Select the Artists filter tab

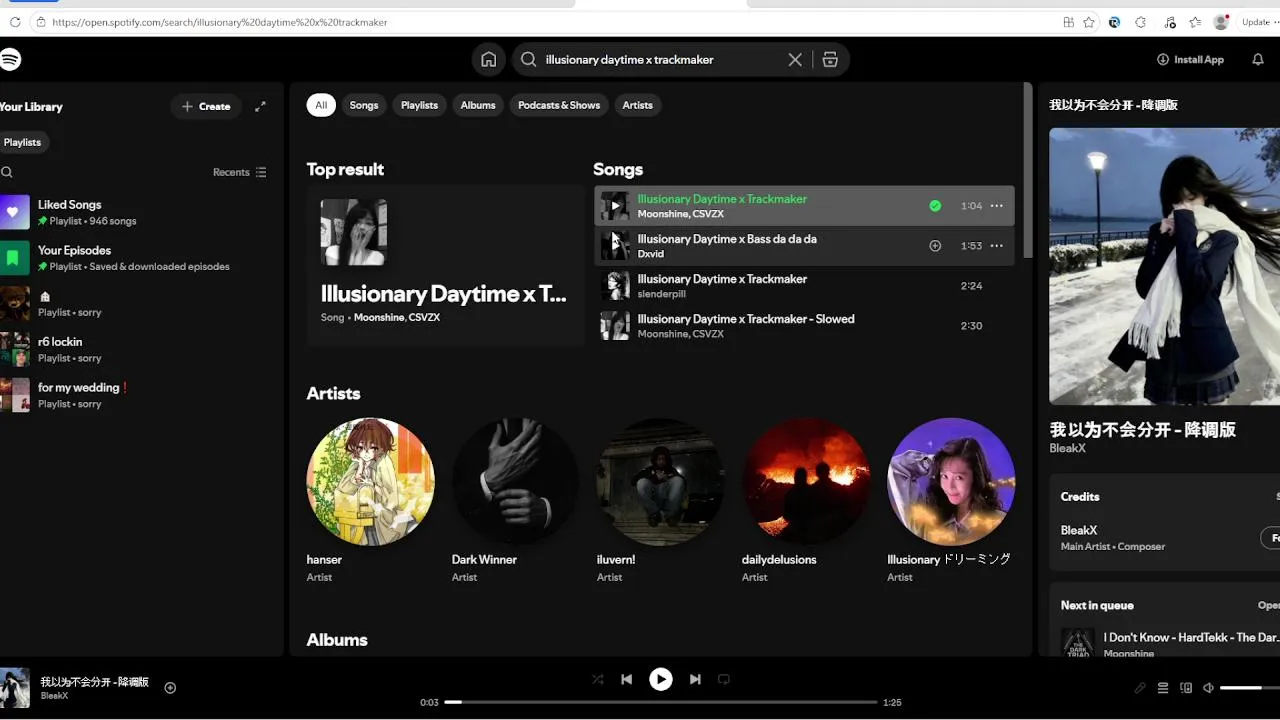tap(637, 105)
